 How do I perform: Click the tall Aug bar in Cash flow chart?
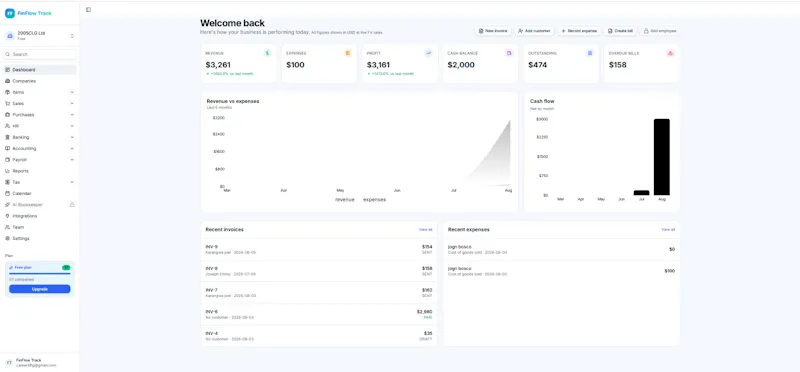pyautogui.click(x=662, y=157)
